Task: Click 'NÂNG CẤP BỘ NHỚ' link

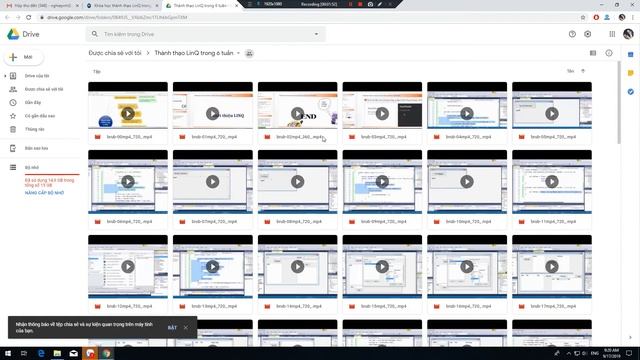Action: (x=44, y=193)
